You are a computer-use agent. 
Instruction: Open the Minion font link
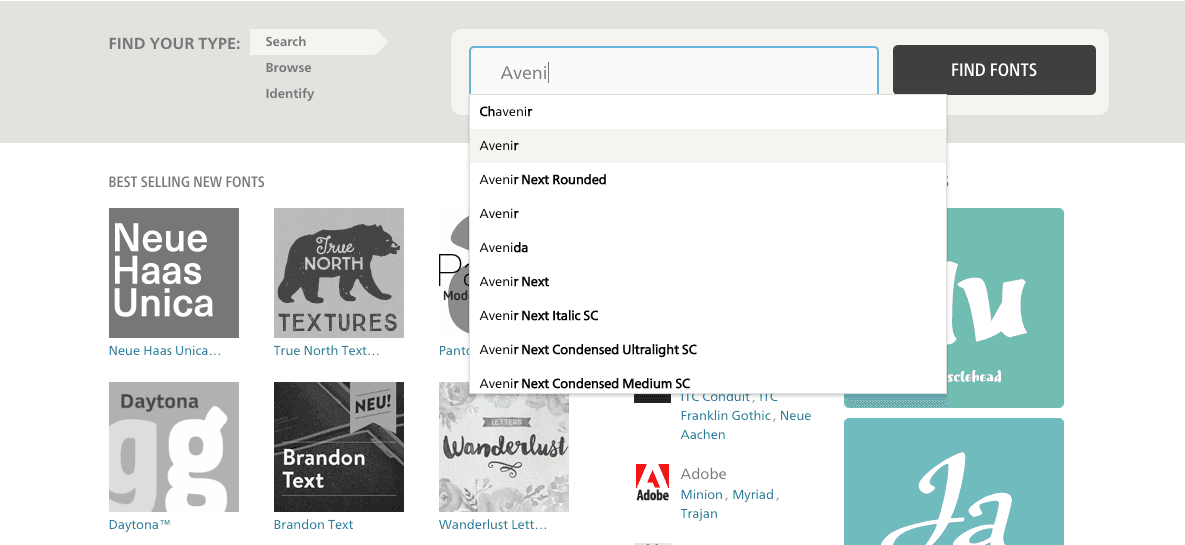click(701, 495)
